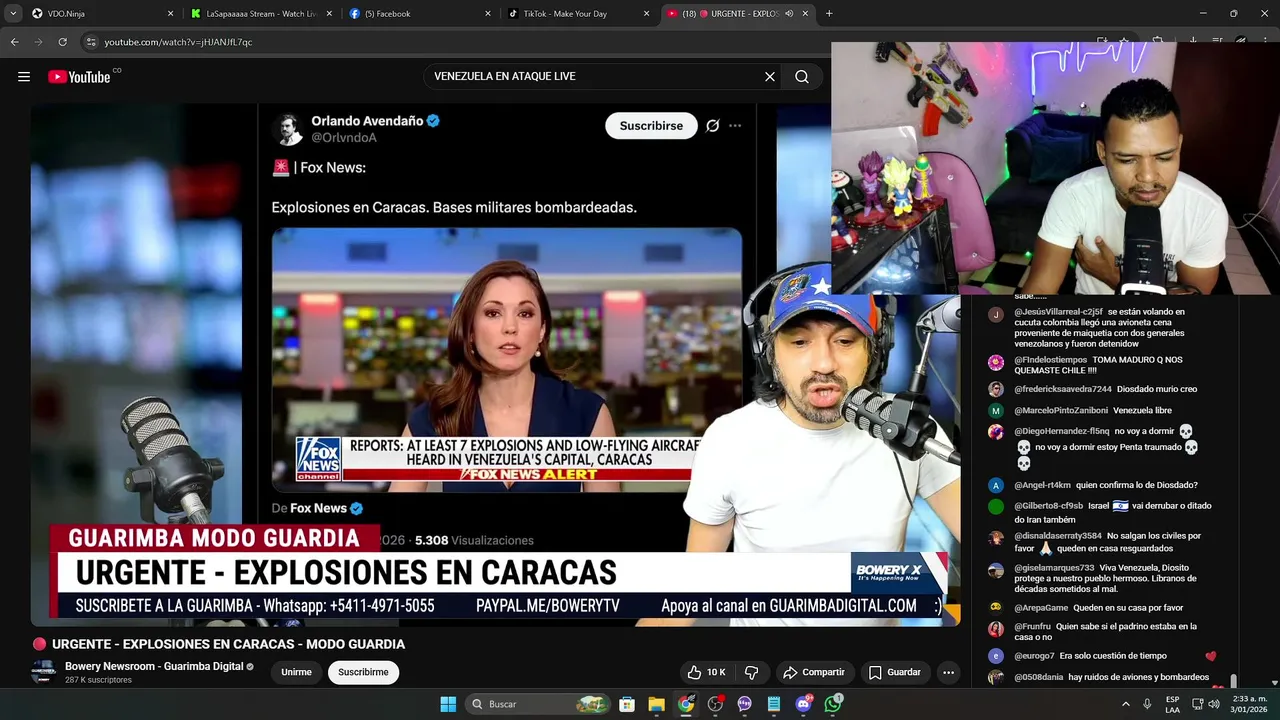
Task: Open Discord from the taskbar
Action: coord(804,704)
